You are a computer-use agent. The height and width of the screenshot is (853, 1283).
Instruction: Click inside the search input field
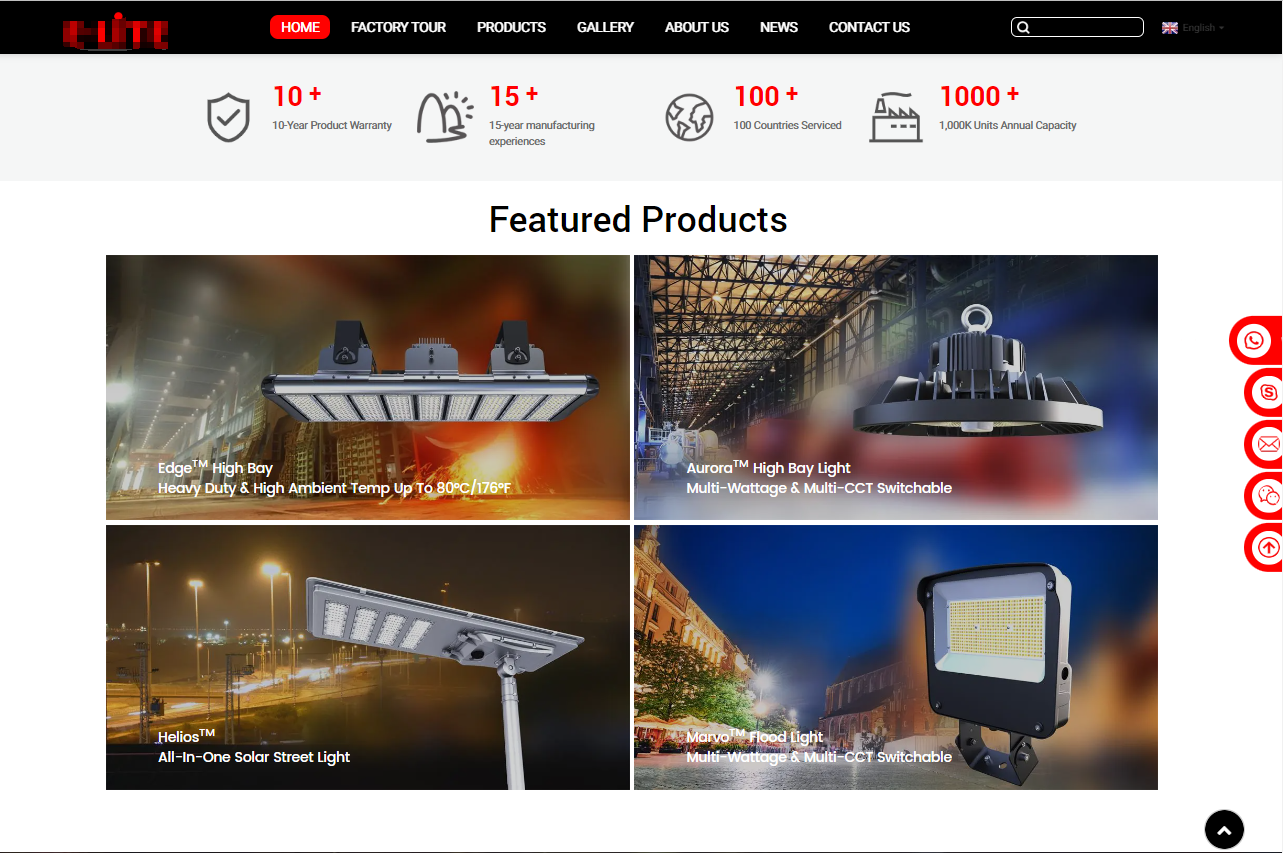[x=1086, y=28]
